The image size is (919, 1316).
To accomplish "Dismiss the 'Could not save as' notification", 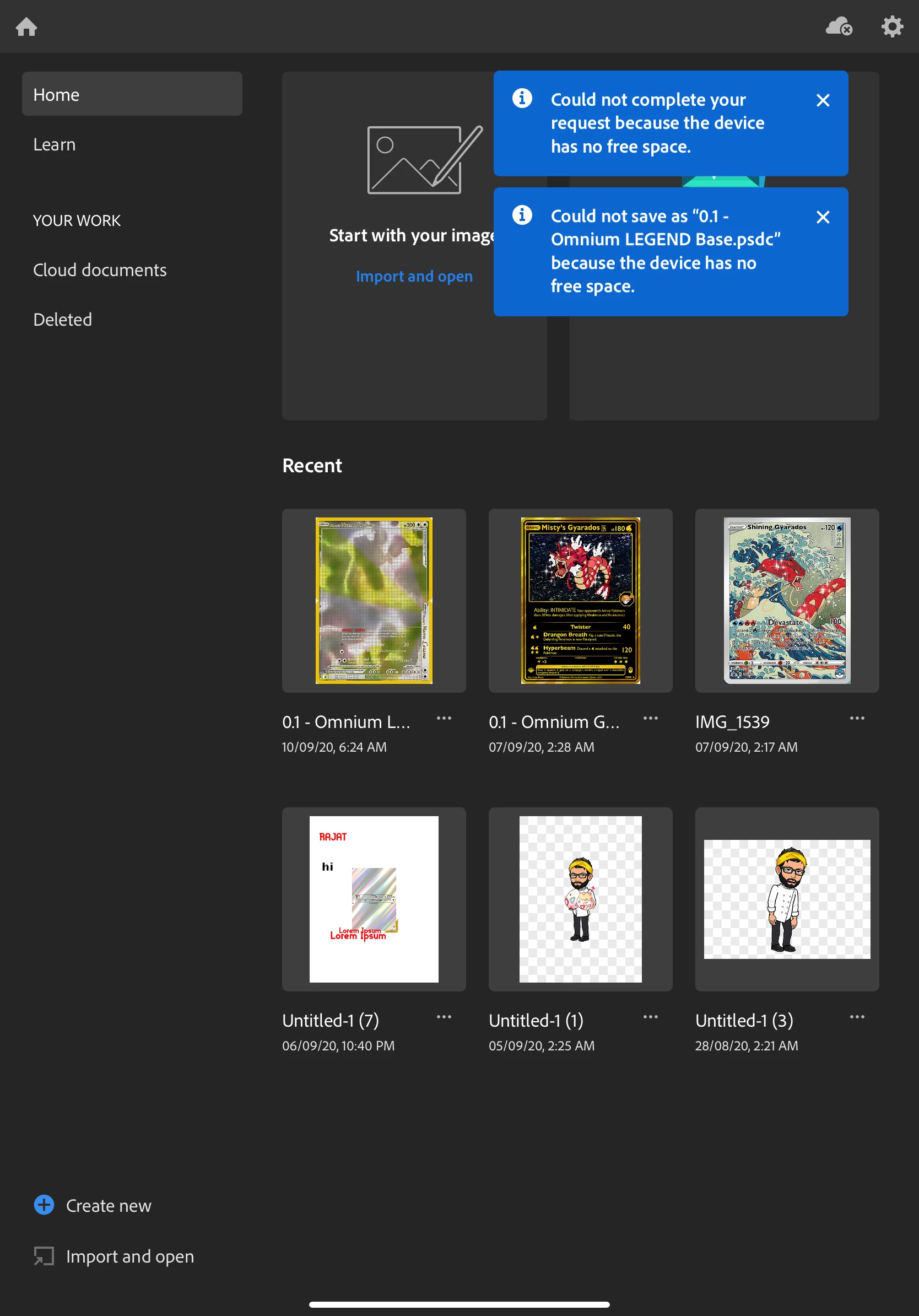I will click(823, 217).
